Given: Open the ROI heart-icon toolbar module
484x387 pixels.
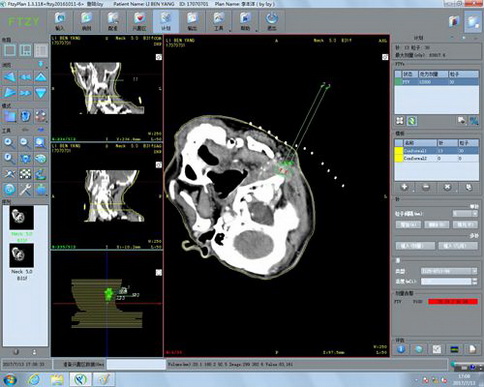Looking at the screenshot, I should [139, 21].
